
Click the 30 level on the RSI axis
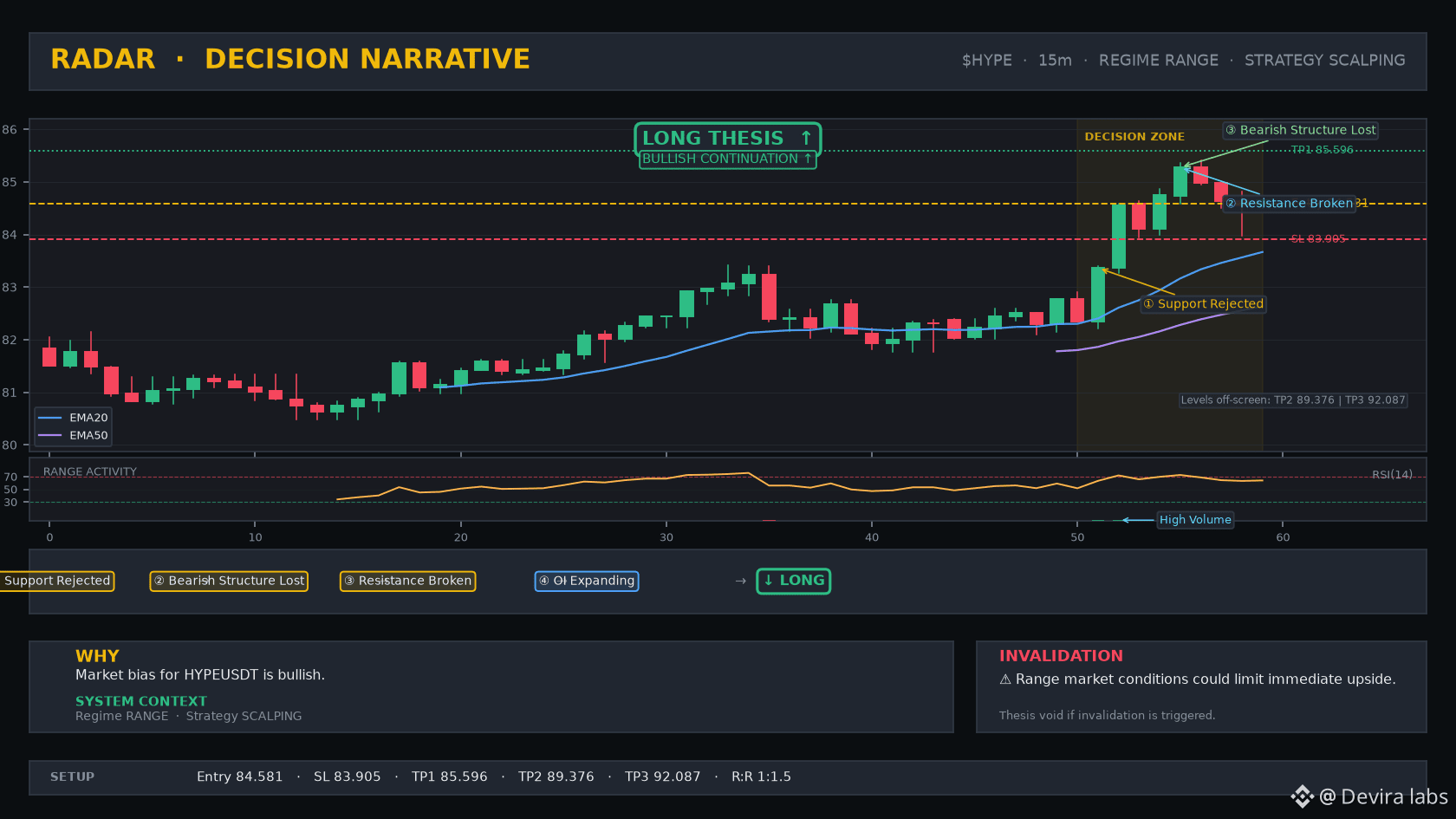(10, 503)
